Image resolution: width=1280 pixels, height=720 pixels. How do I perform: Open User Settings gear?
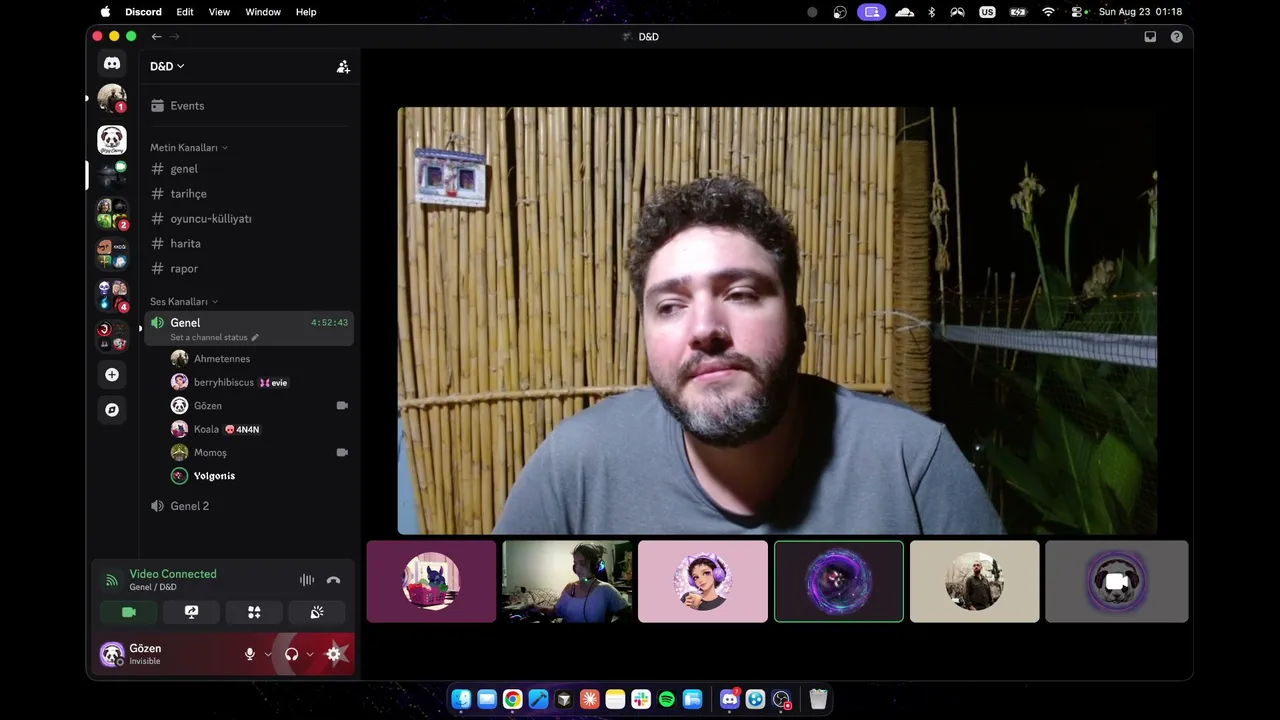(x=334, y=654)
